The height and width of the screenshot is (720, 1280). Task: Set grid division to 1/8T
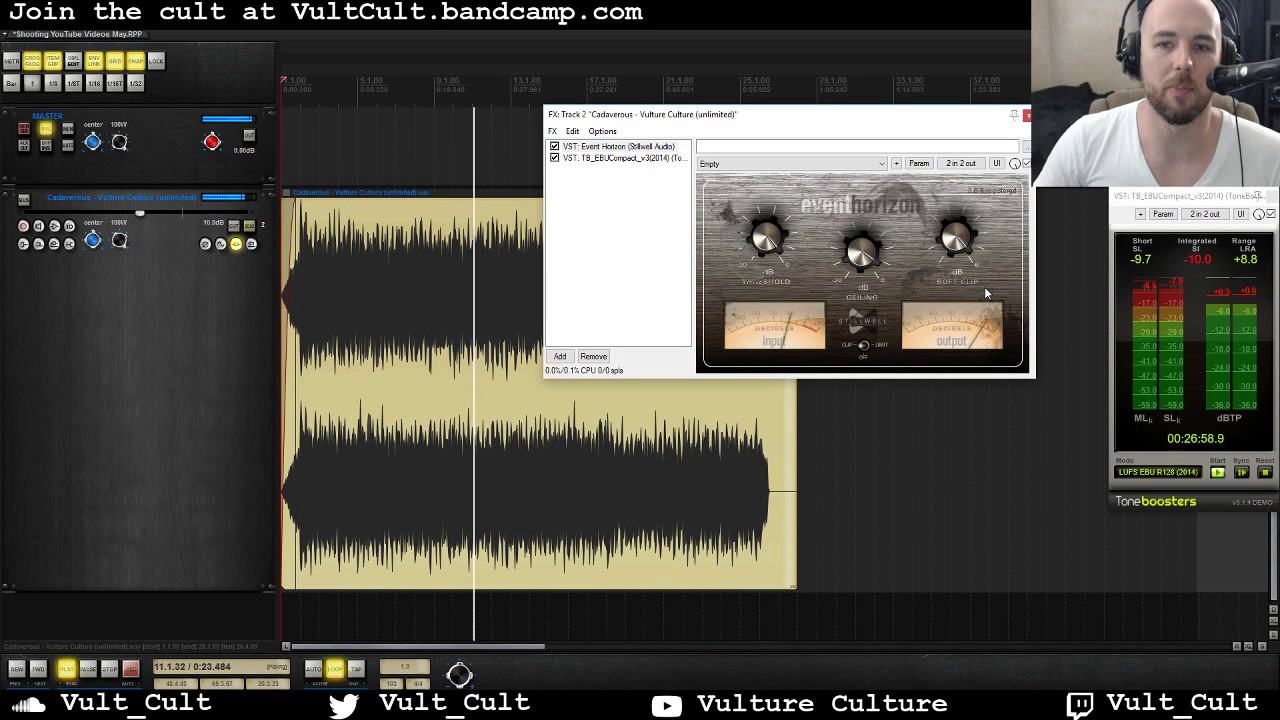[73, 84]
